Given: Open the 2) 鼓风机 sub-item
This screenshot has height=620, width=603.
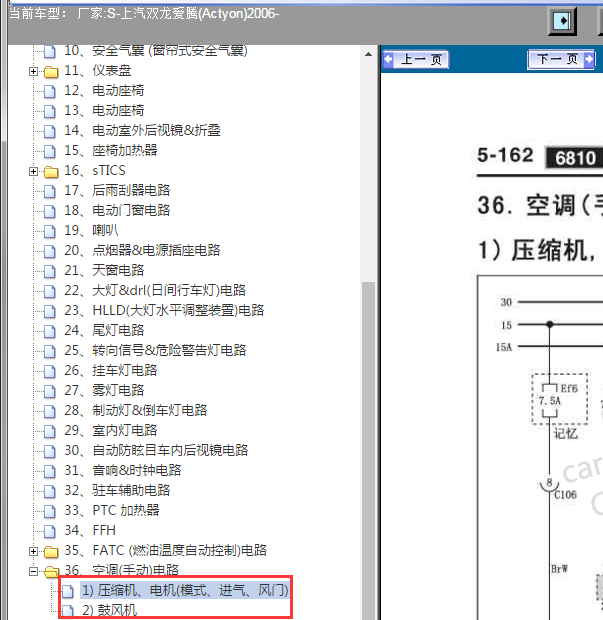Looking at the screenshot, I should click(109, 610).
